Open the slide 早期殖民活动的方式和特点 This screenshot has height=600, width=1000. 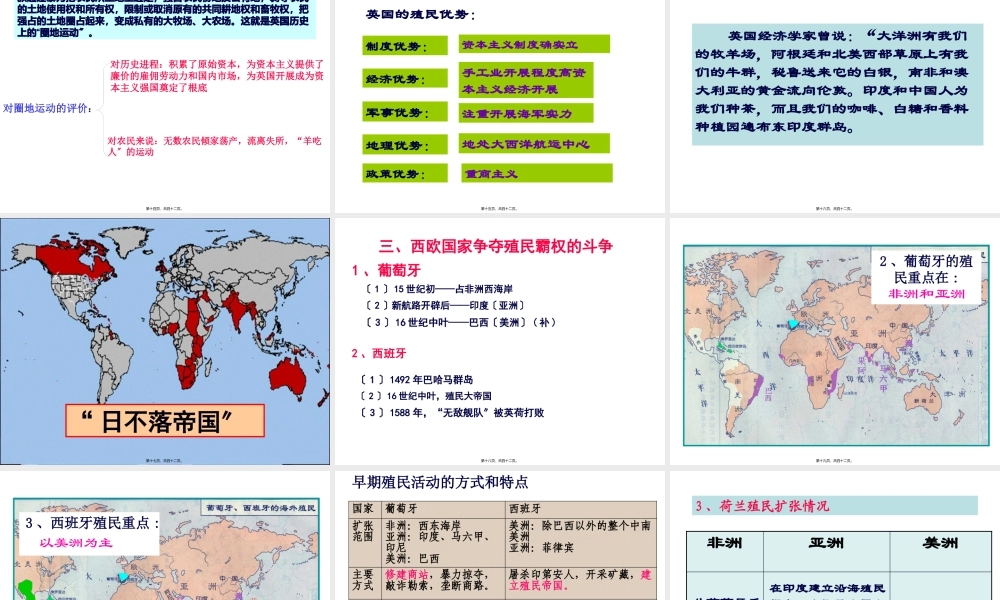[x=499, y=536]
